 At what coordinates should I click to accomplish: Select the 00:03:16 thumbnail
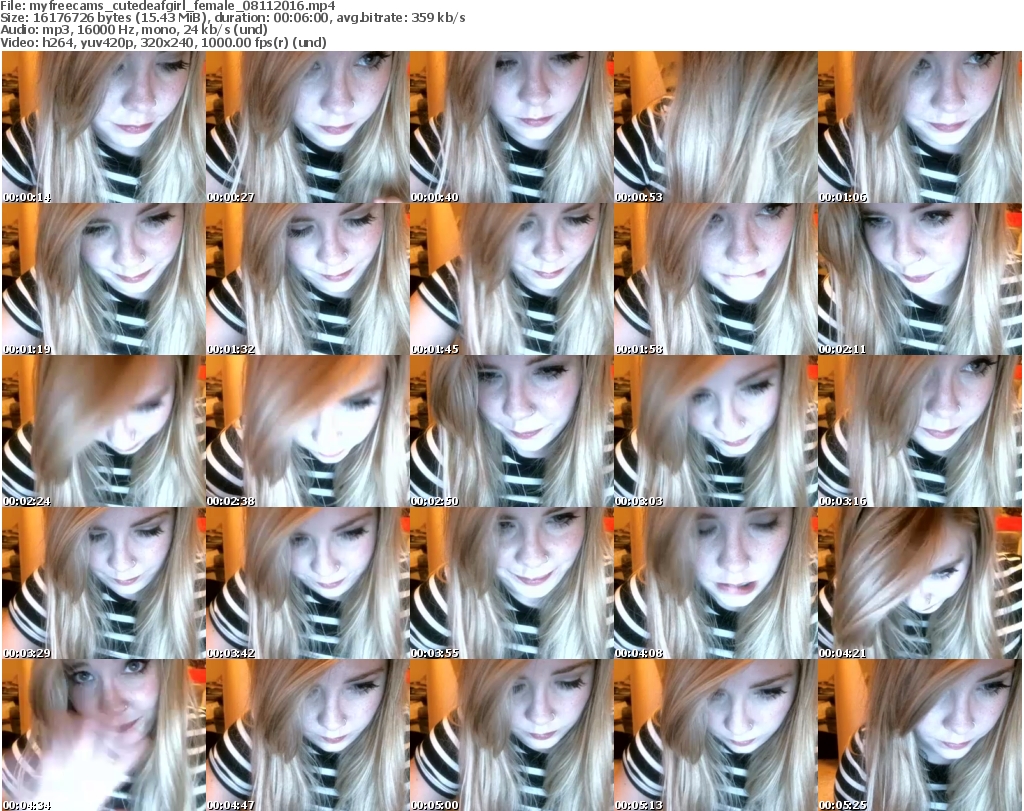point(919,431)
